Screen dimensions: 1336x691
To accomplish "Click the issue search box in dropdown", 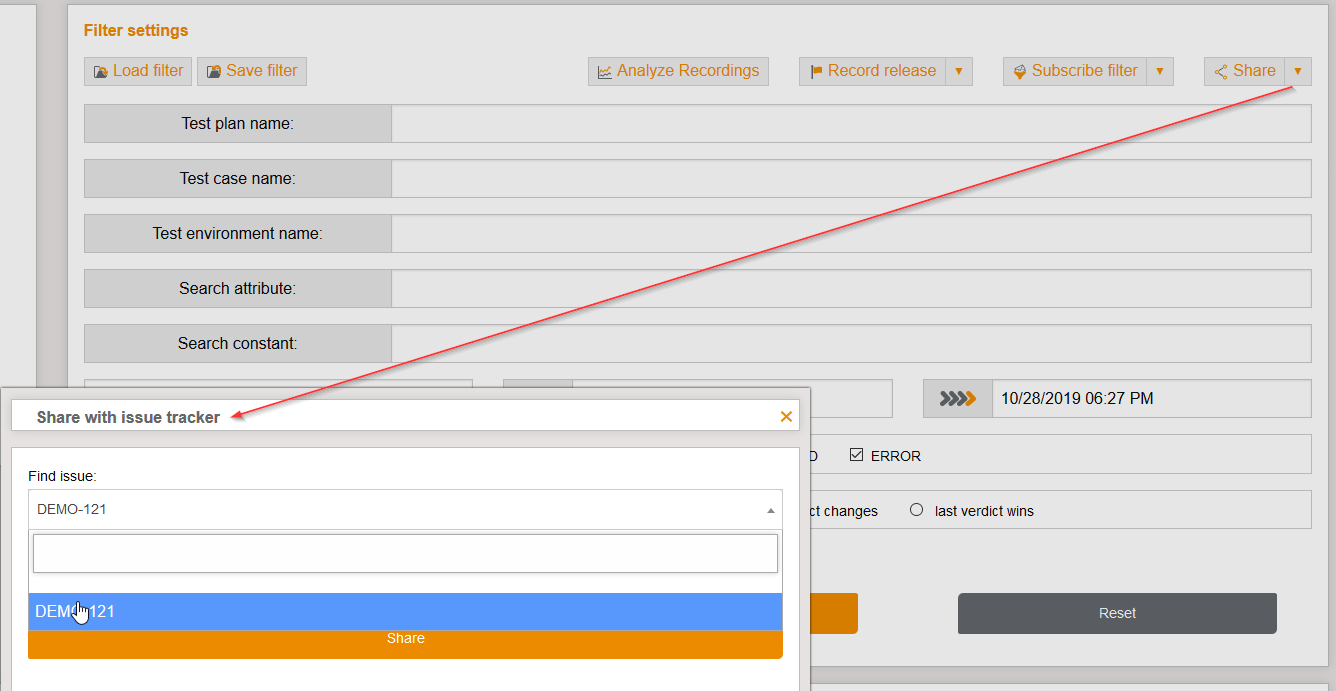I will pyautogui.click(x=405, y=553).
